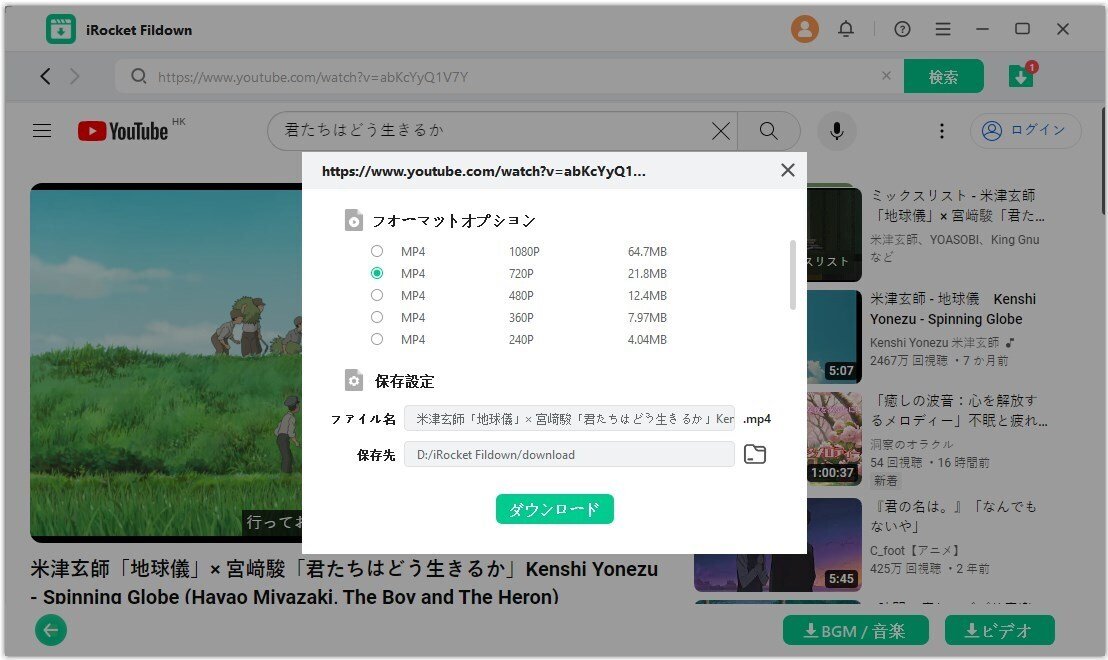Open the 1:00:37 video thumbnail
1108x660 pixels.
point(835,439)
